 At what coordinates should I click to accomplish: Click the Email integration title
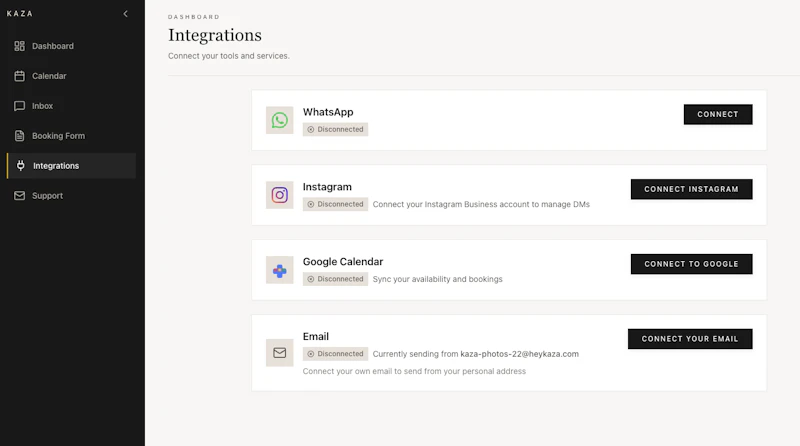pyautogui.click(x=316, y=336)
